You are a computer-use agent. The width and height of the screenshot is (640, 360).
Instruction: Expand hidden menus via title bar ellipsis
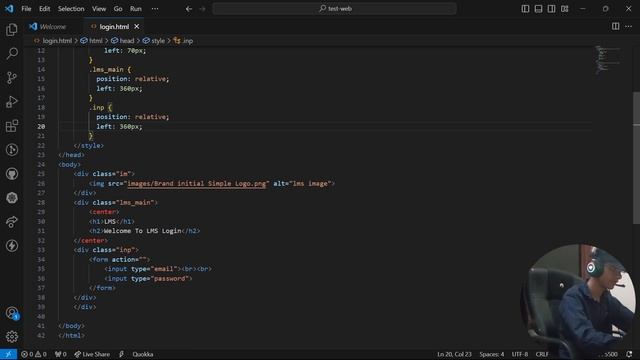155,9
